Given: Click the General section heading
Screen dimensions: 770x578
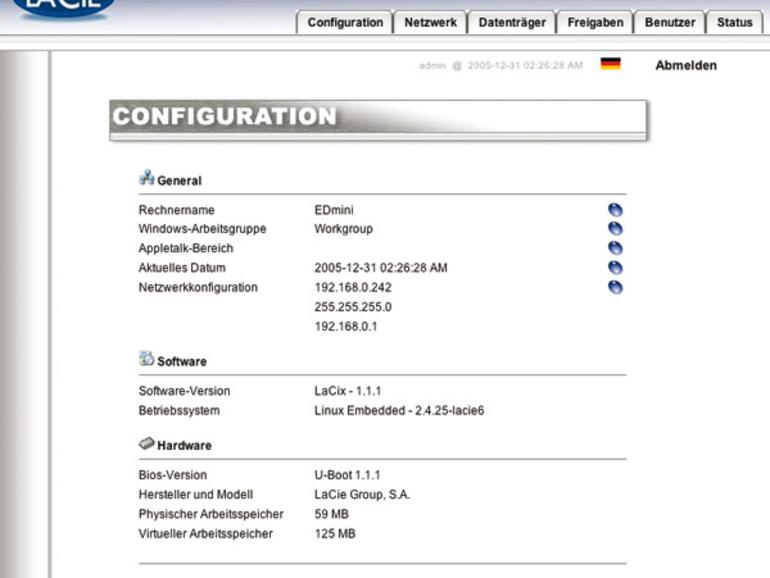Looking at the screenshot, I should click(x=179, y=181).
